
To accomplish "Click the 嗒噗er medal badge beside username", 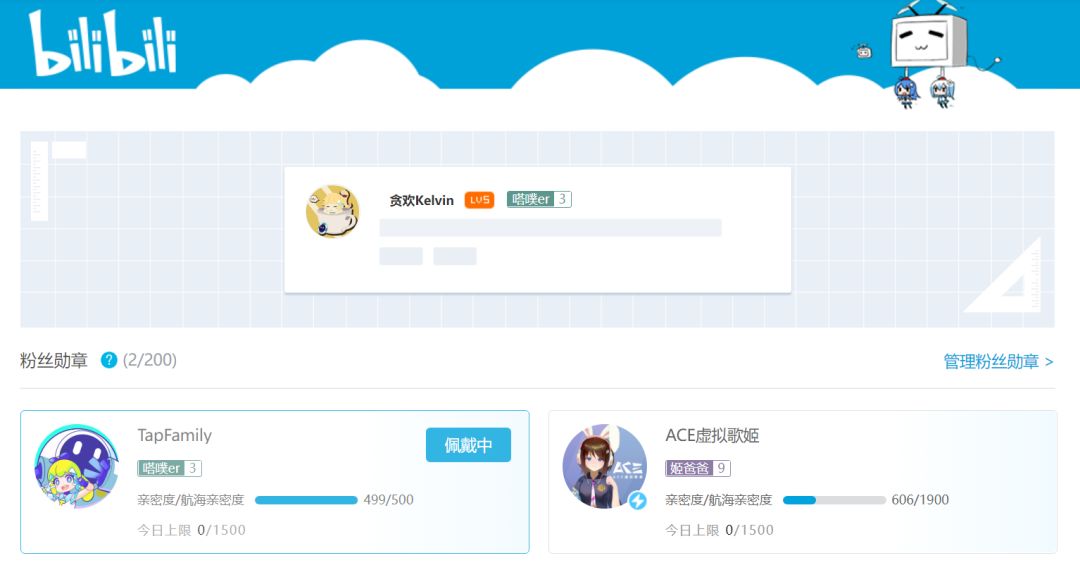I will [x=539, y=199].
